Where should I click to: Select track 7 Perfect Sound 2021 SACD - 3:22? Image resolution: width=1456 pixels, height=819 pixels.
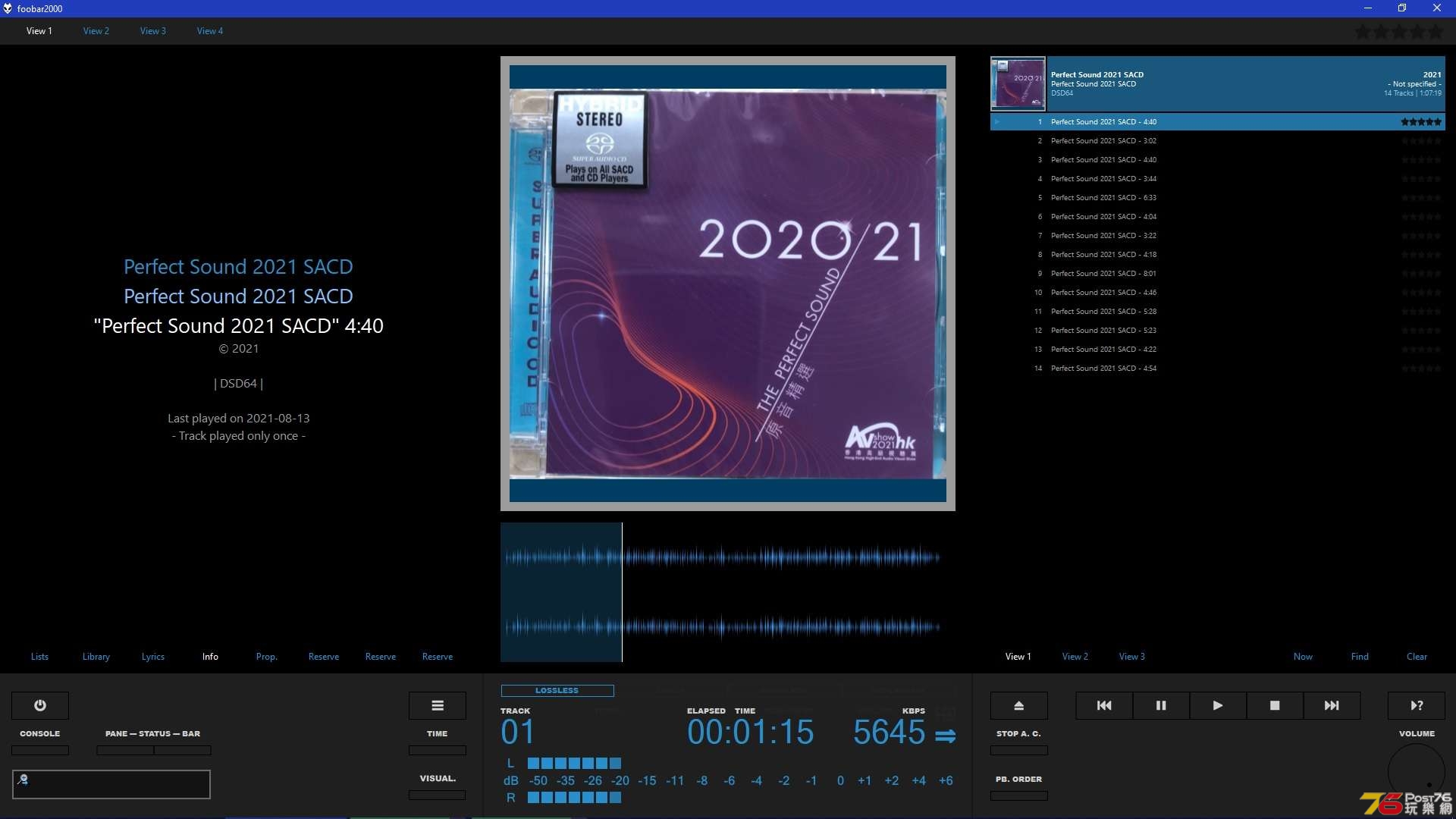point(1218,236)
